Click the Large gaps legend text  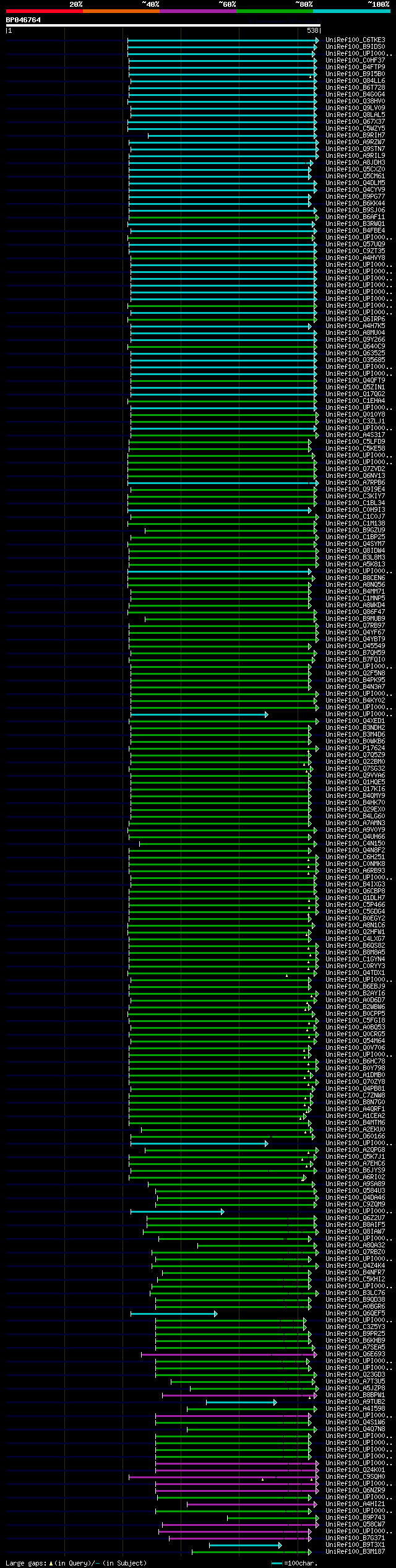76,1563
